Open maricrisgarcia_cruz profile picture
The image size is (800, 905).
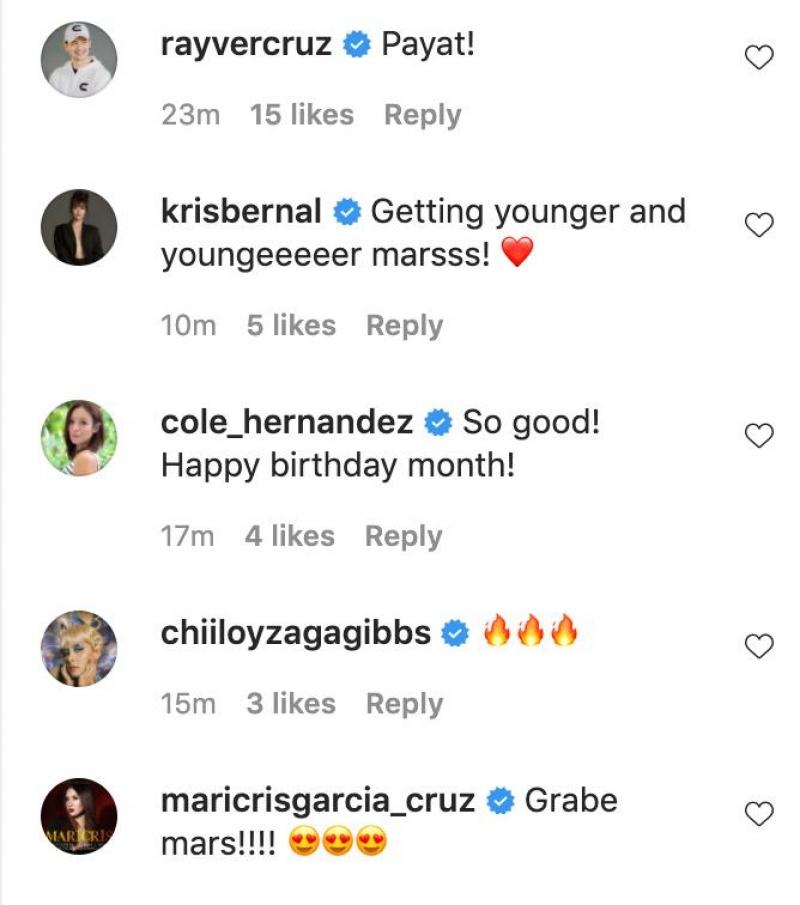tap(79, 816)
